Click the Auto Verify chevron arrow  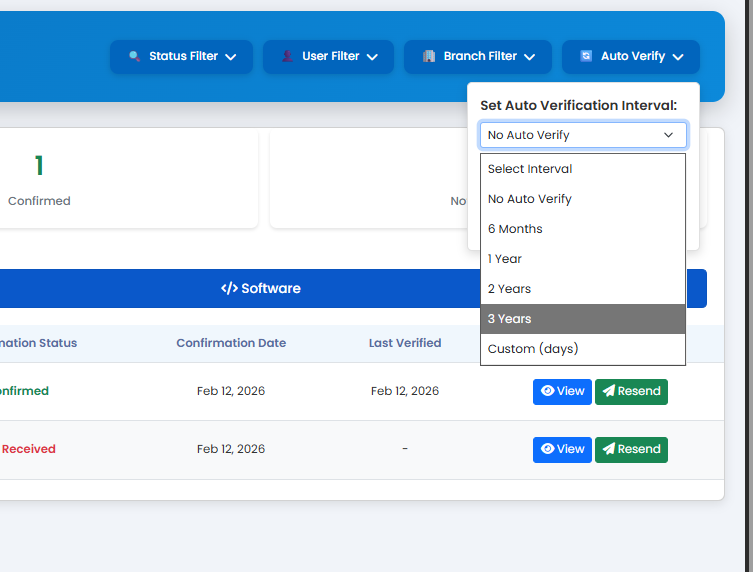(x=678, y=57)
